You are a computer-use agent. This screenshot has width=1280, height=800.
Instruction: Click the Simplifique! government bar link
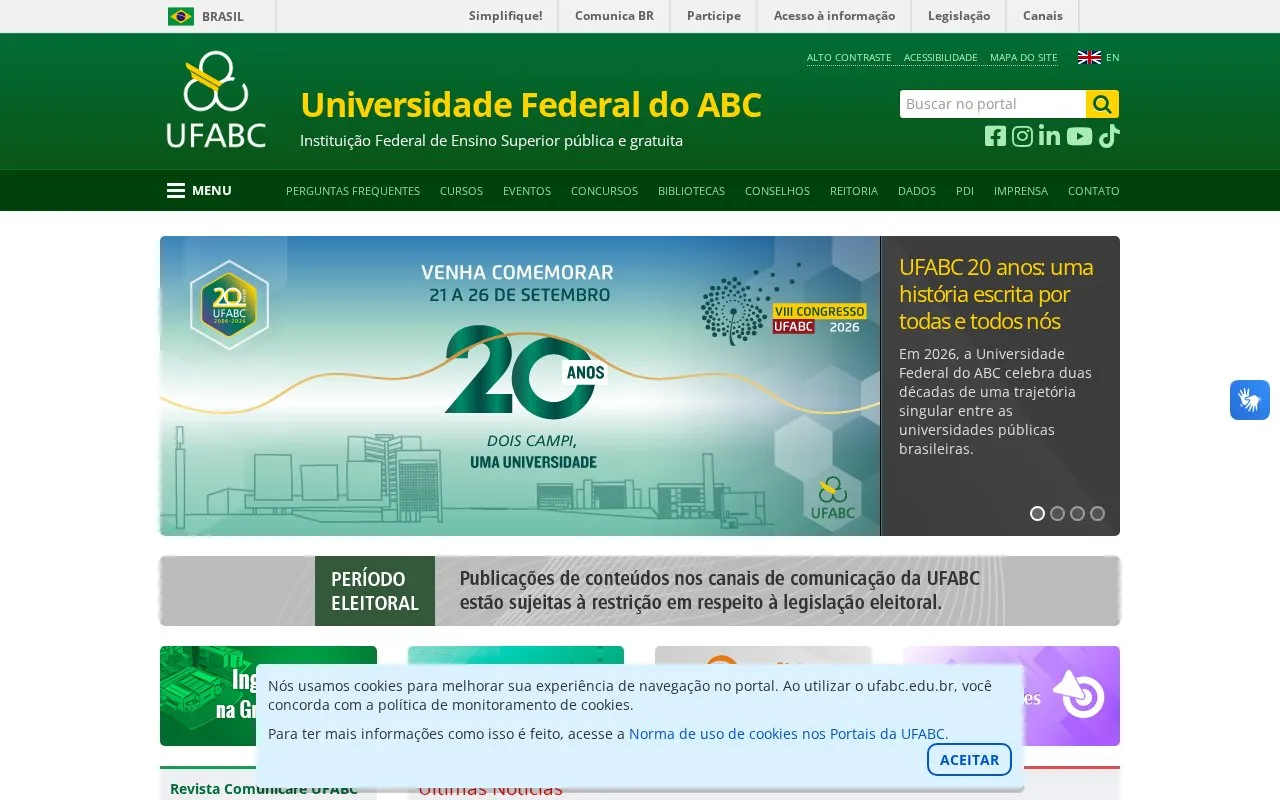[506, 16]
